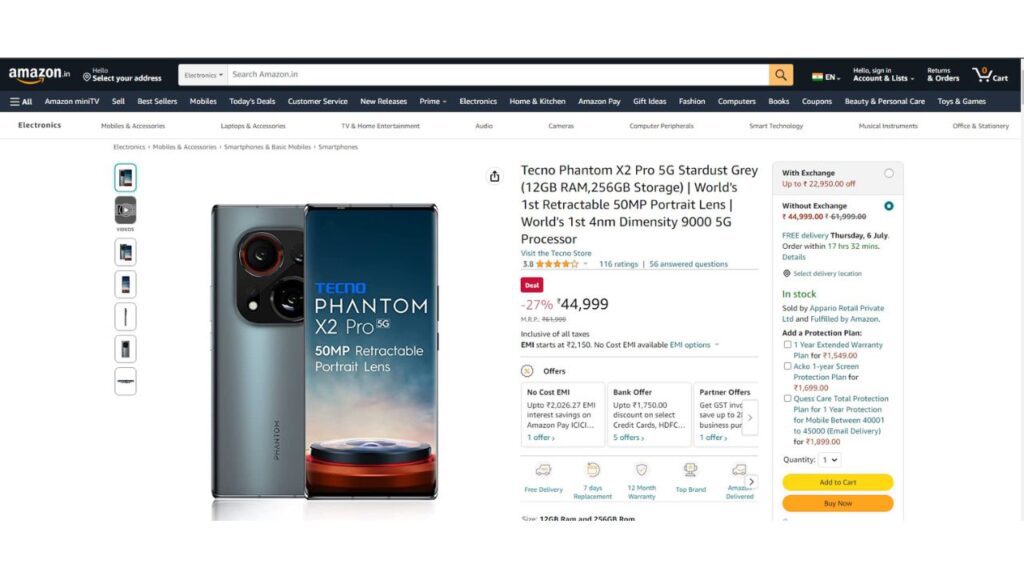Open Mobiles & Accessories subcategory tab
This screenshot has width=1024, height=576.
133,126
